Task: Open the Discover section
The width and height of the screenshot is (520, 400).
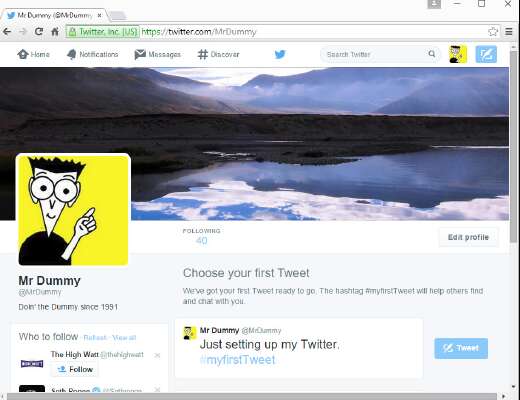Action: [x=218, y=54]
